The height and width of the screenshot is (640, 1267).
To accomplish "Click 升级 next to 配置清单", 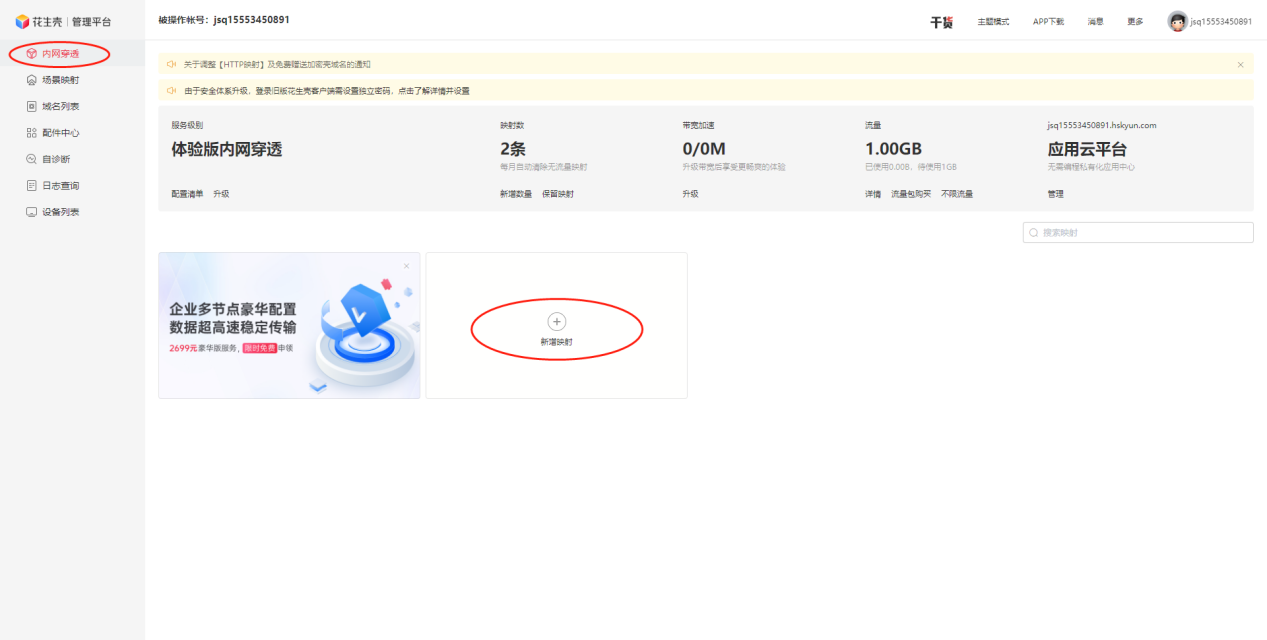I will (x=221, y=194).
